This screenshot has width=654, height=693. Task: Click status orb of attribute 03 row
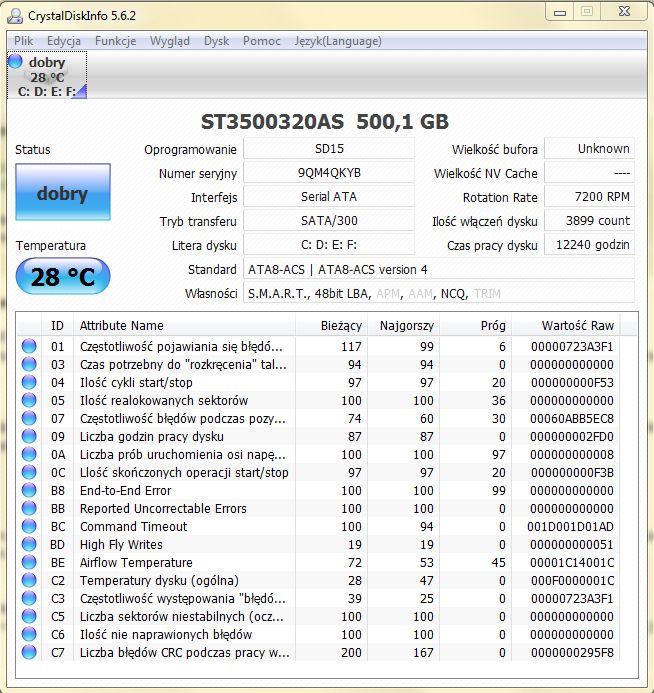(29, 364)
